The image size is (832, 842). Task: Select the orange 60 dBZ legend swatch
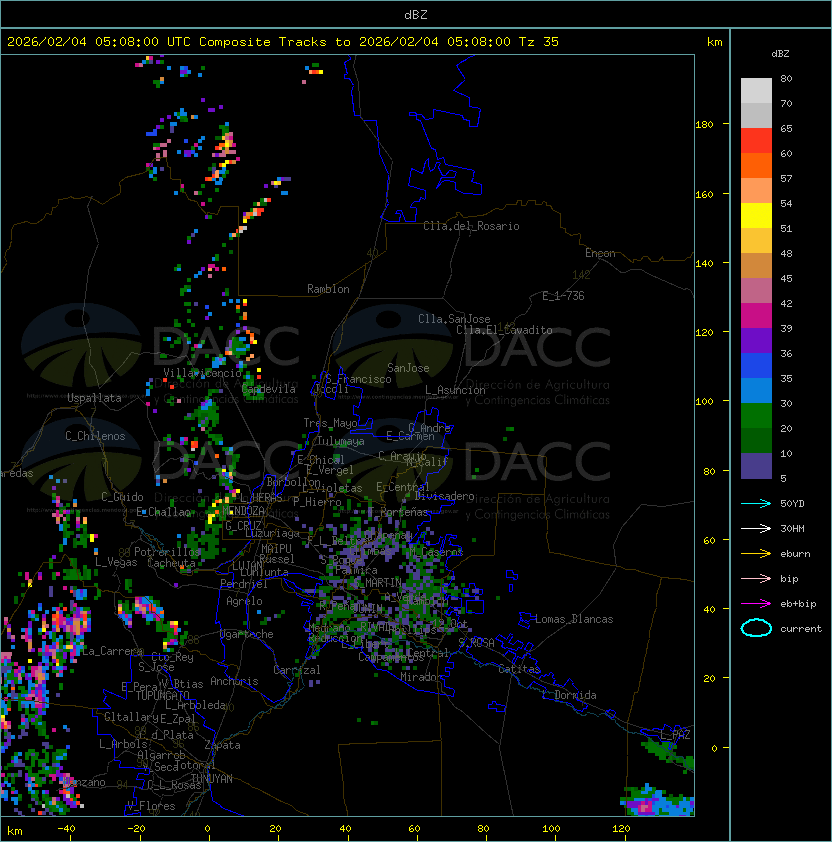(756, 165)
